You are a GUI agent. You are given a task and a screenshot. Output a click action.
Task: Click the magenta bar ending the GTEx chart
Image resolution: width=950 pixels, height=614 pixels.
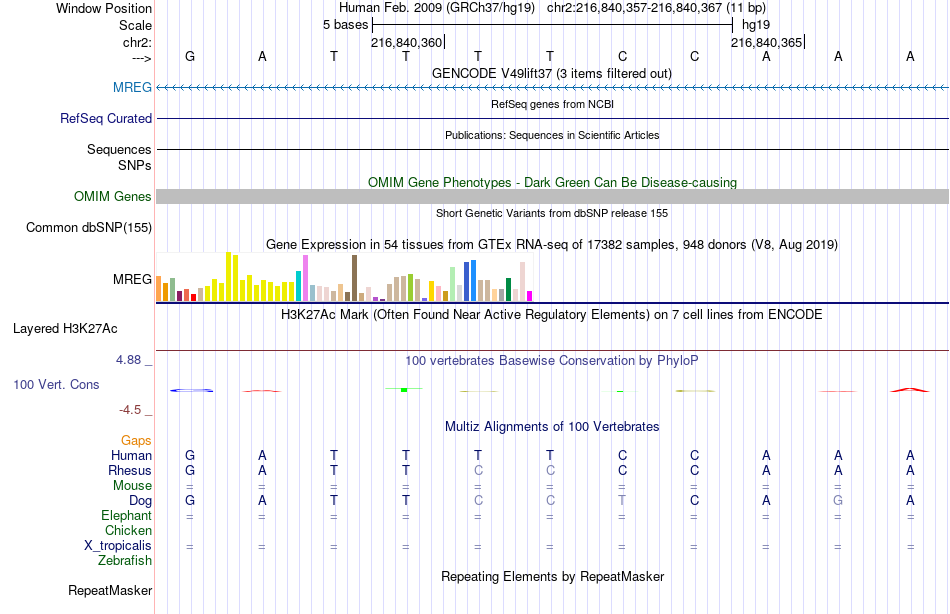click(530, 296)
